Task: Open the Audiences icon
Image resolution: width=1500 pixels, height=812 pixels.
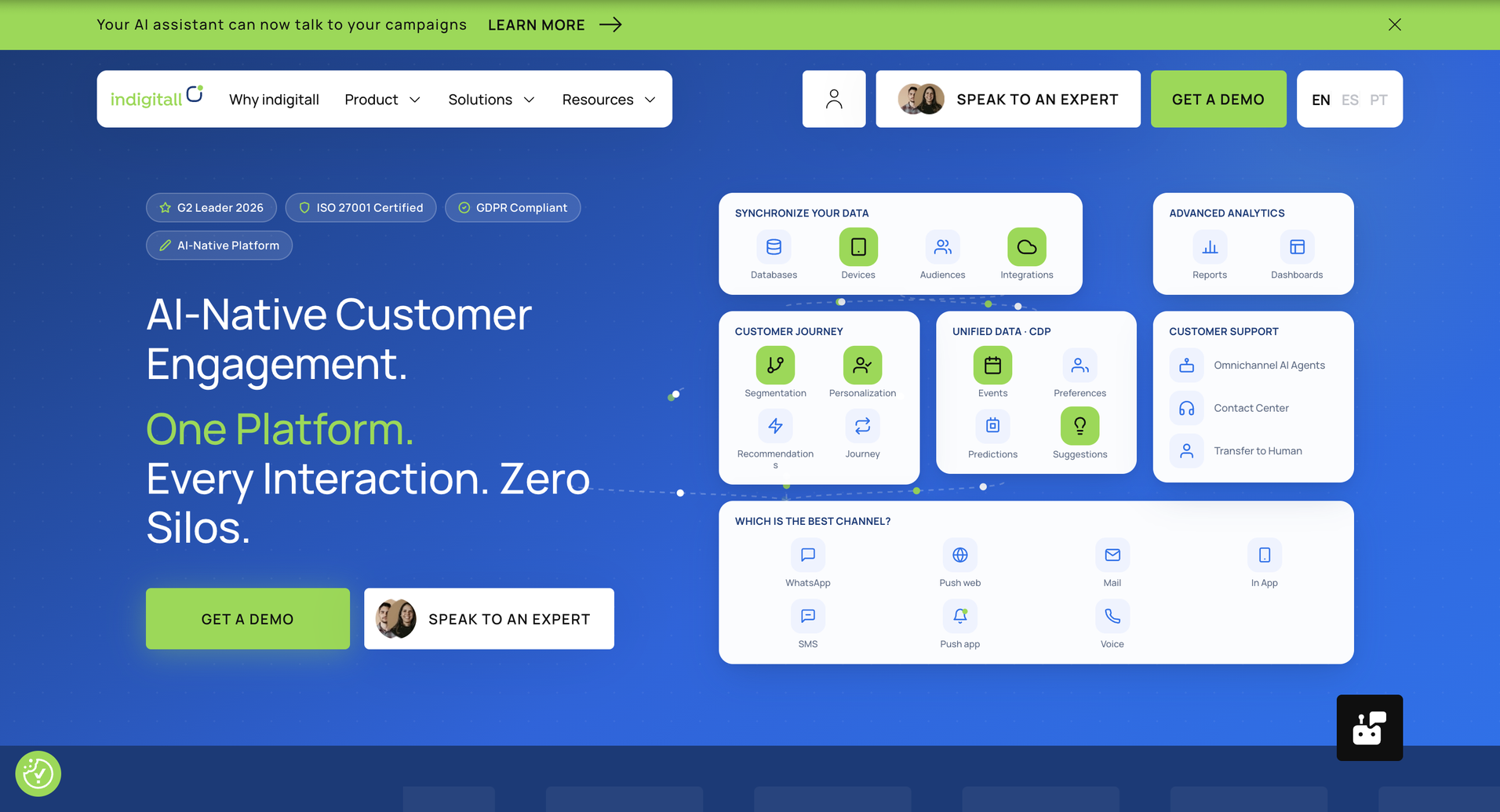Action: (943, 247)
